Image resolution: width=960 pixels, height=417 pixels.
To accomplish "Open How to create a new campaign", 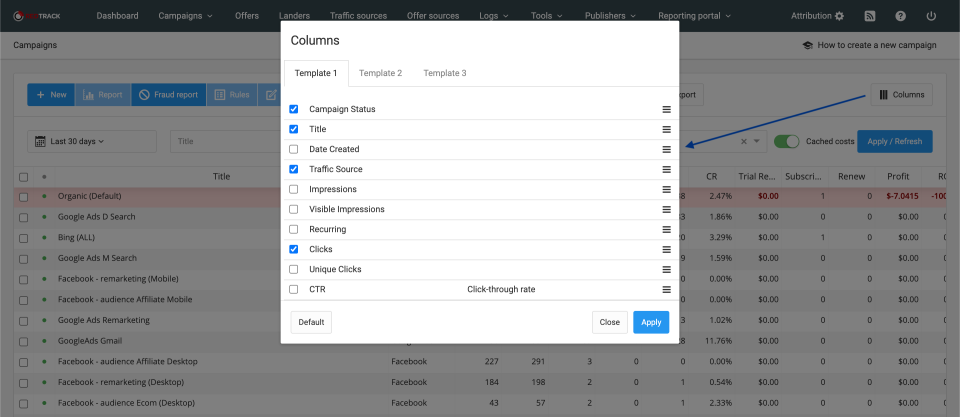I will 869,45.
